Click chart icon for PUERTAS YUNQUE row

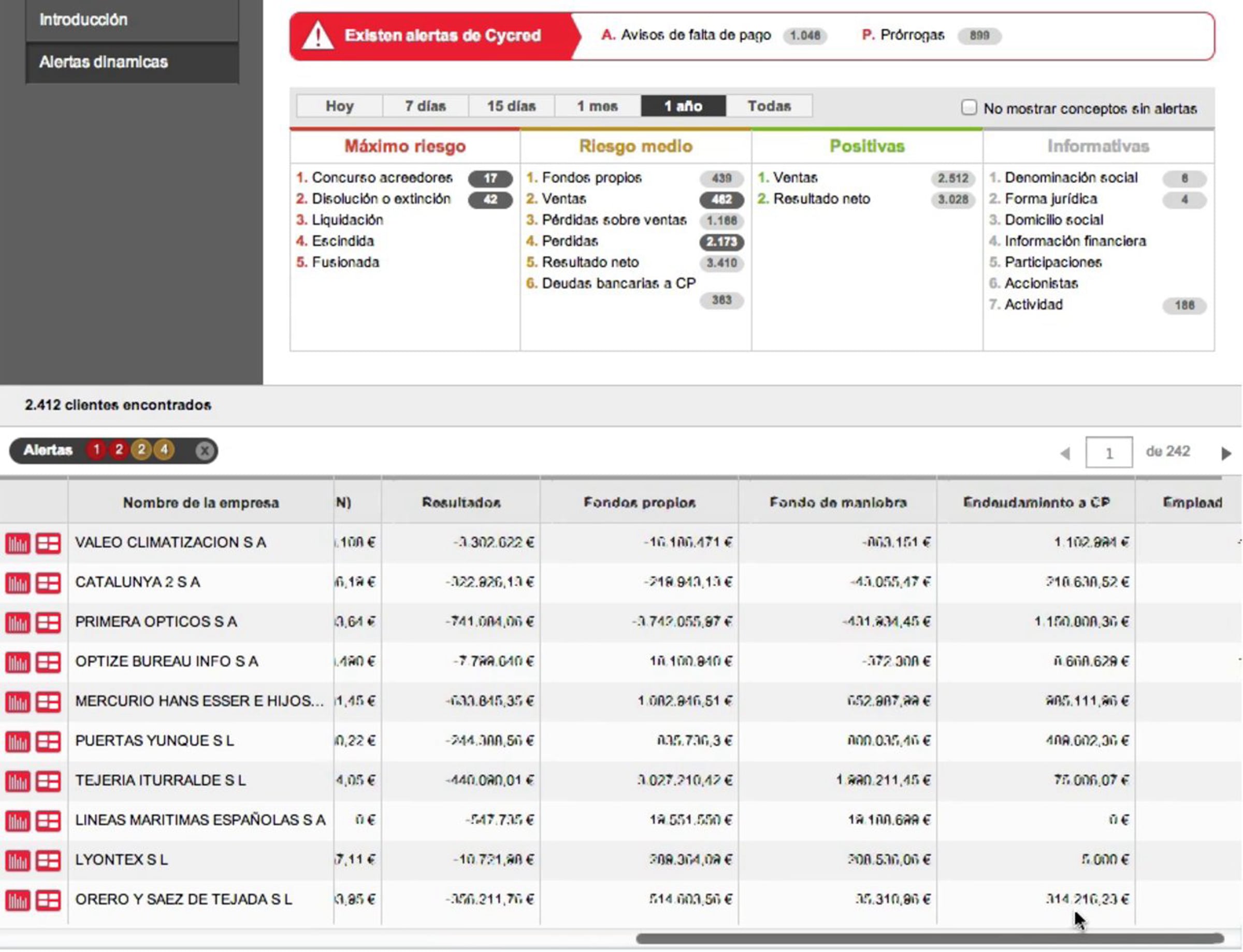click(x=18, y=742)
